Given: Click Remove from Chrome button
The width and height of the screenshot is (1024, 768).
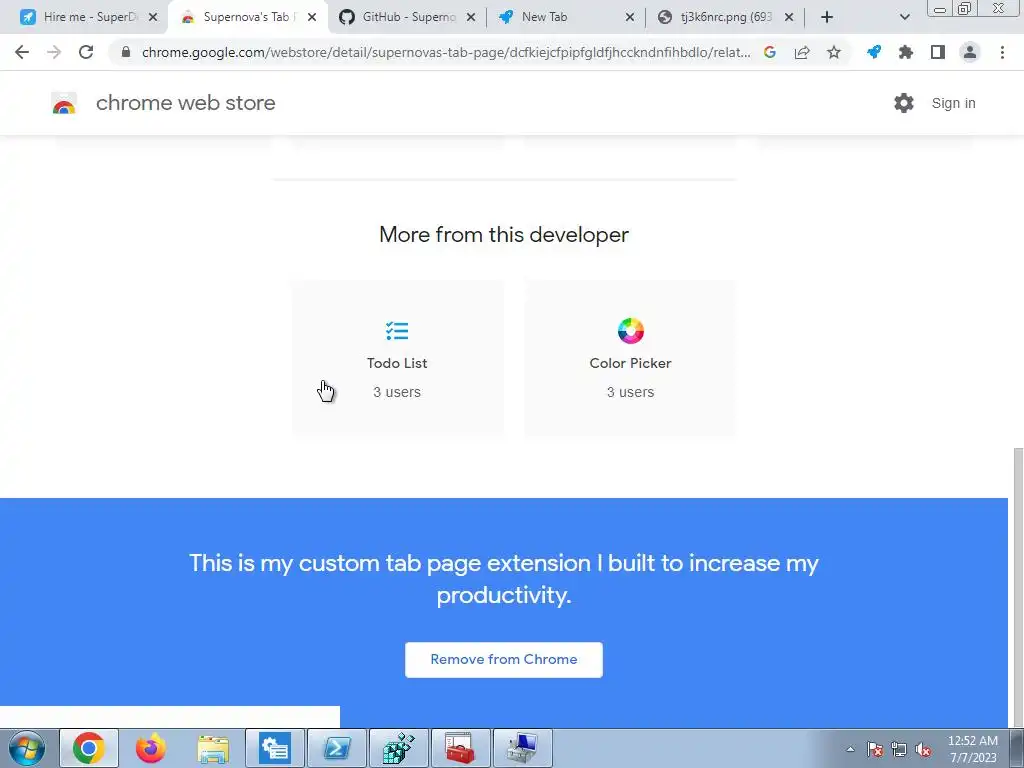Looking at the screenshot, I should 504,660.
